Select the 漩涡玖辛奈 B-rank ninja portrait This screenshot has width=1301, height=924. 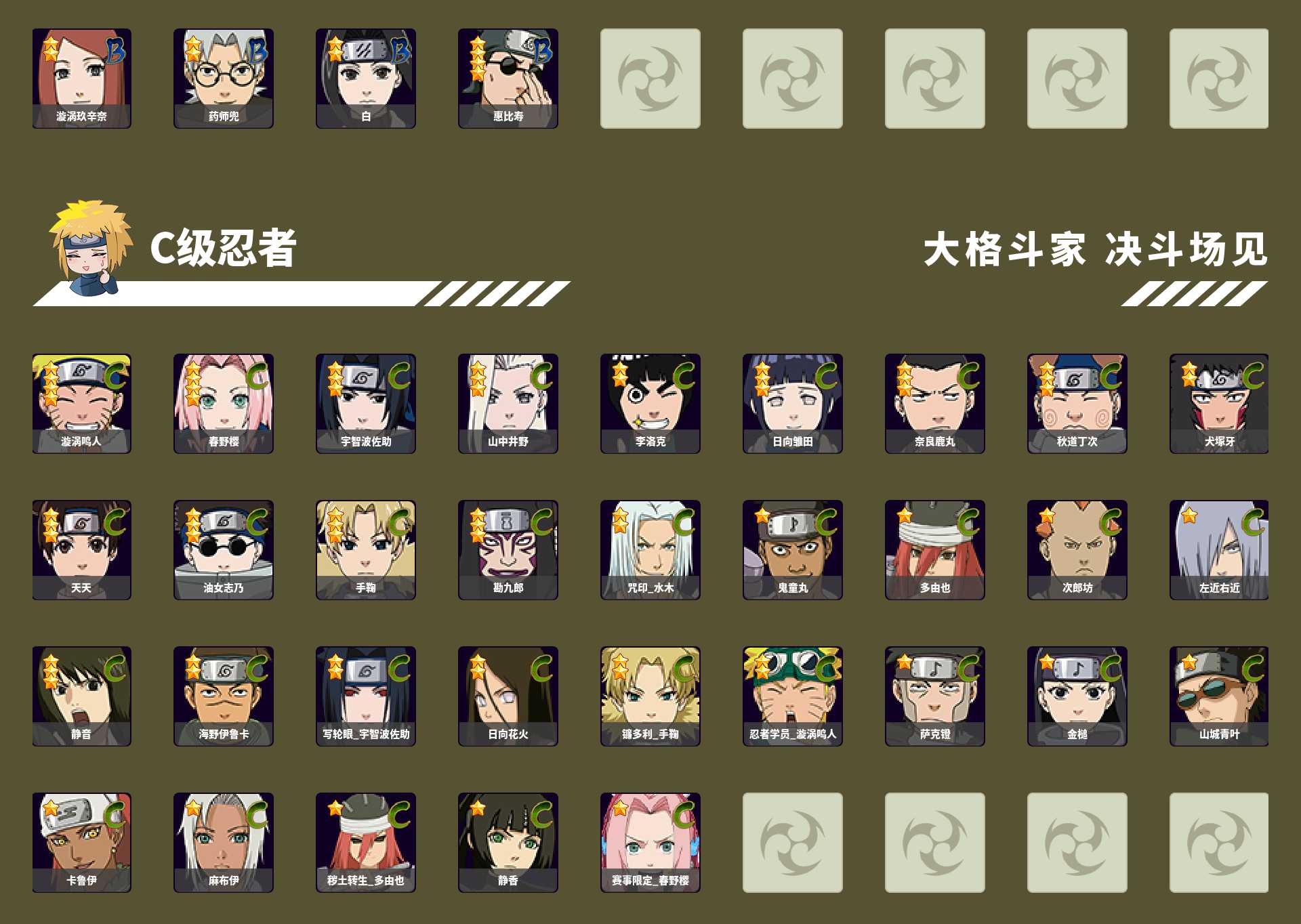81,79
